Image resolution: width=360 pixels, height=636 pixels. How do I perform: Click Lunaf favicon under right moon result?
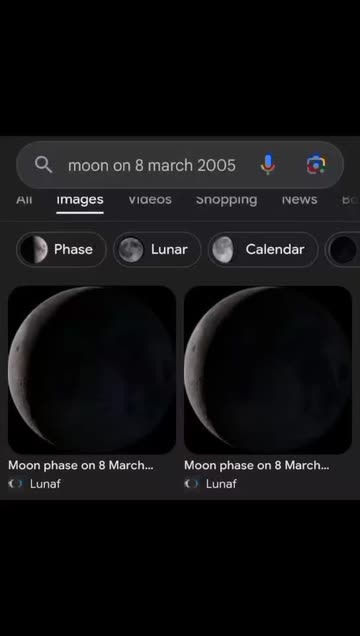point(192,483)
